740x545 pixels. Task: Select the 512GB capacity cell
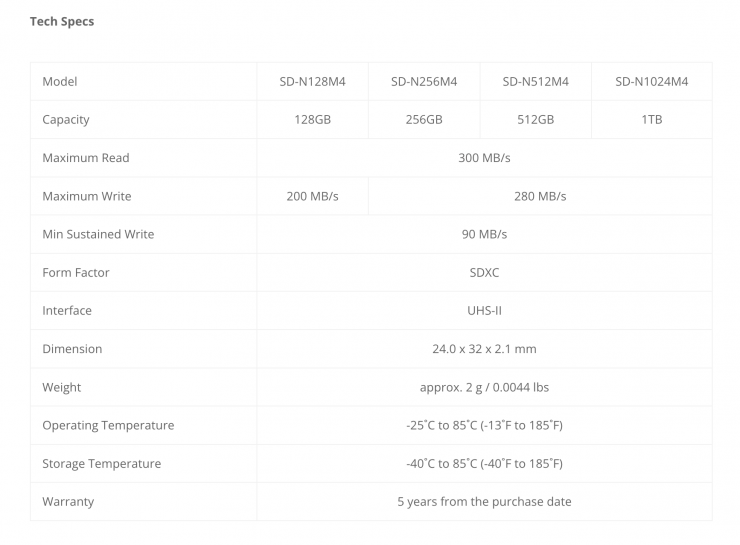pos(536,120)
